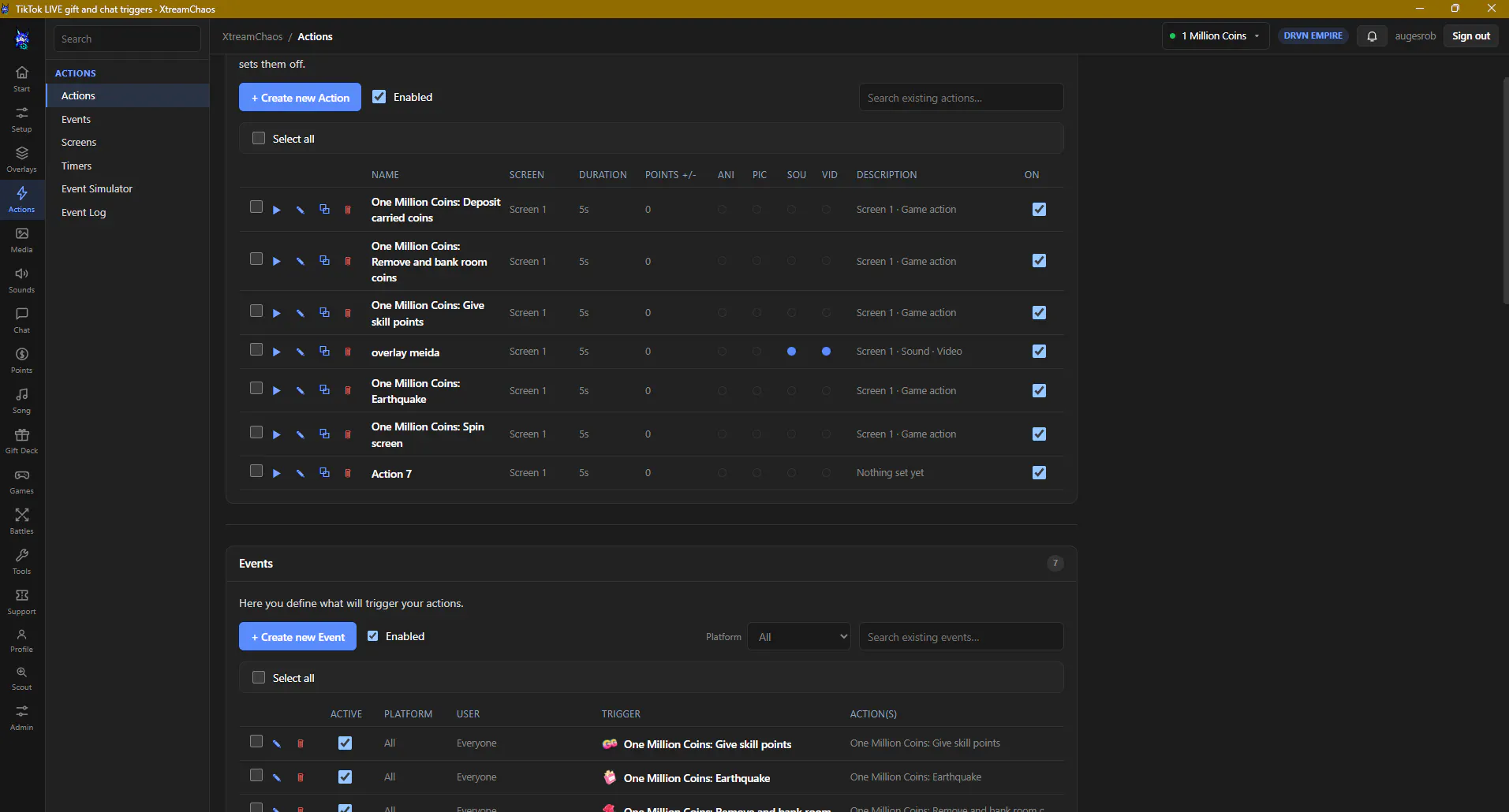The image size is (1509, 812).
Task: Click Create new Action button
Action: pyautogui.click(x=300, y=98)
